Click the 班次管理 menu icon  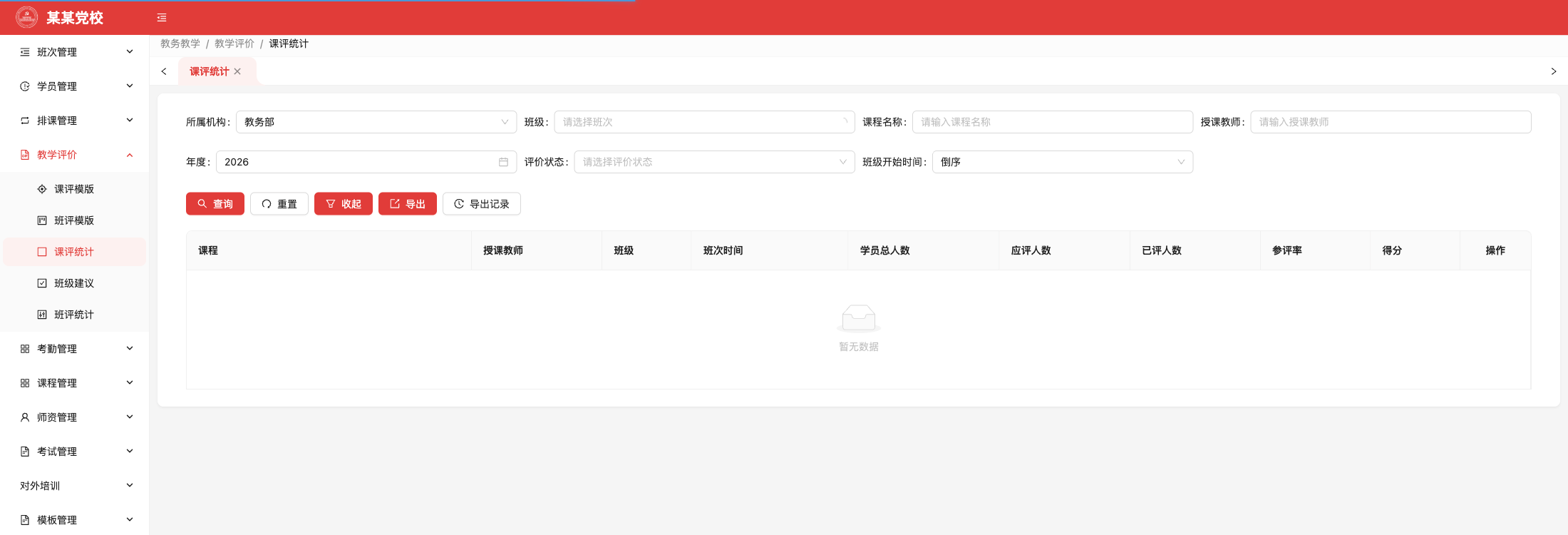click(25, 52)
